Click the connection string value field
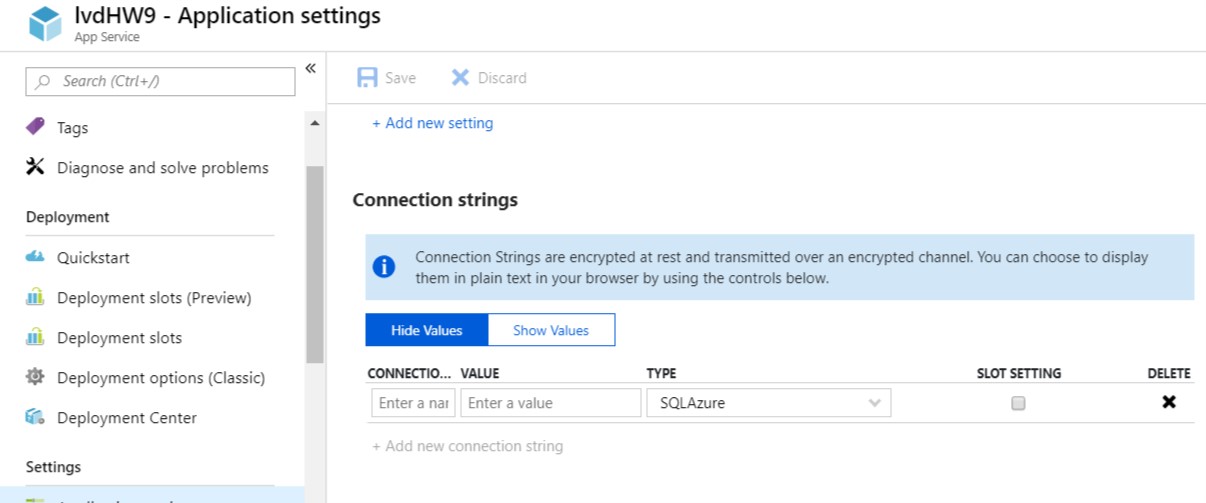The height and width of the screenshot is (503, 1206). (x=551, y=403)
